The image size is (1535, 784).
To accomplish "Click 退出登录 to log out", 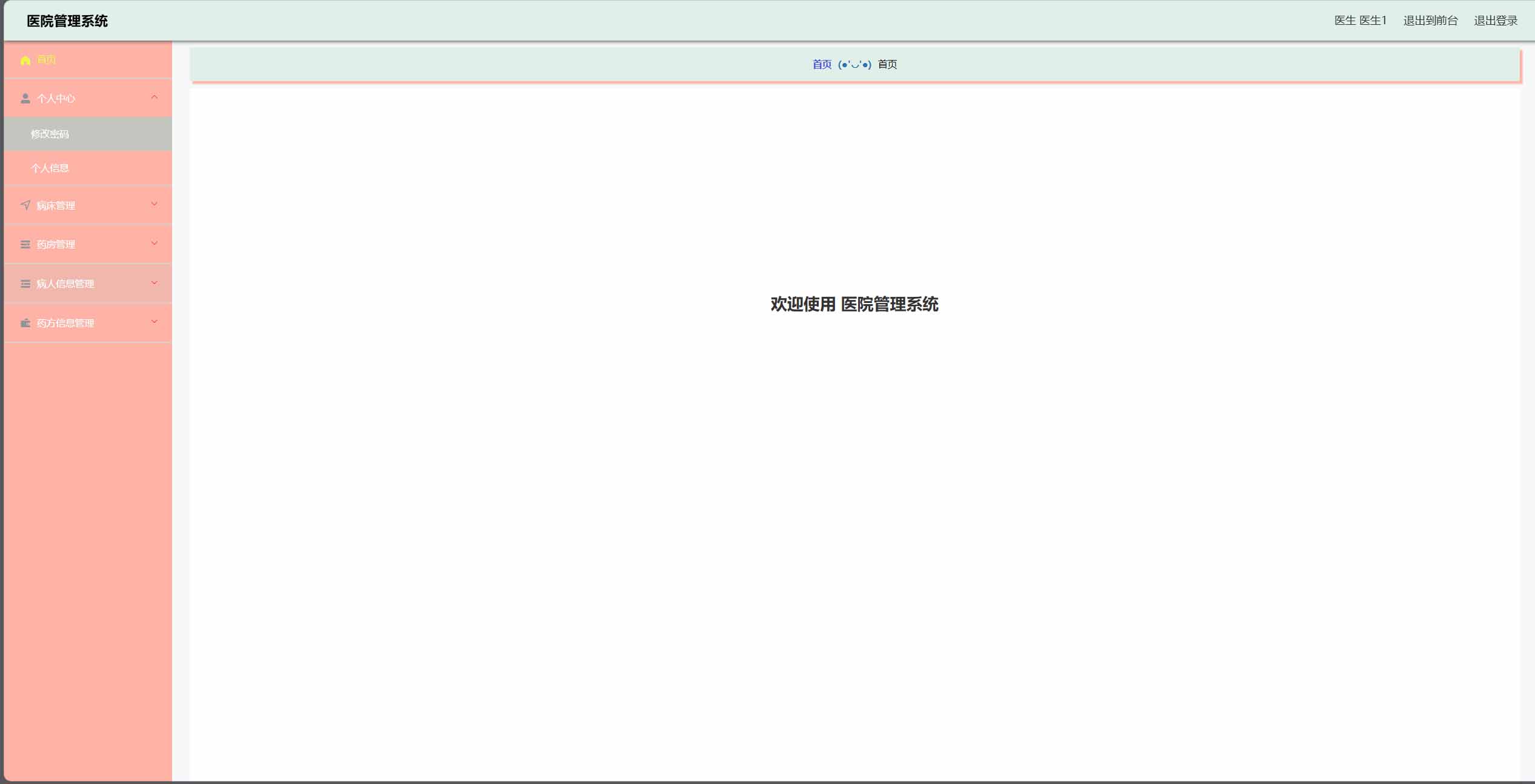I will click(x=1496, y=21).
